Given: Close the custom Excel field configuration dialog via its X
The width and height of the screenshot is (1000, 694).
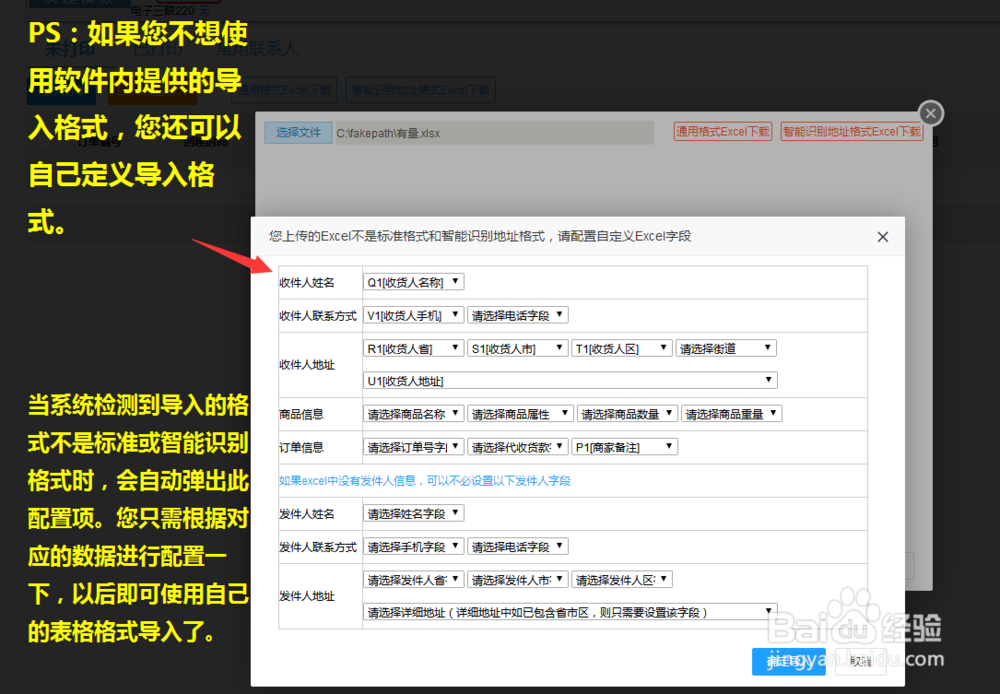Looking at the screenshot, I should click(882, 237).
